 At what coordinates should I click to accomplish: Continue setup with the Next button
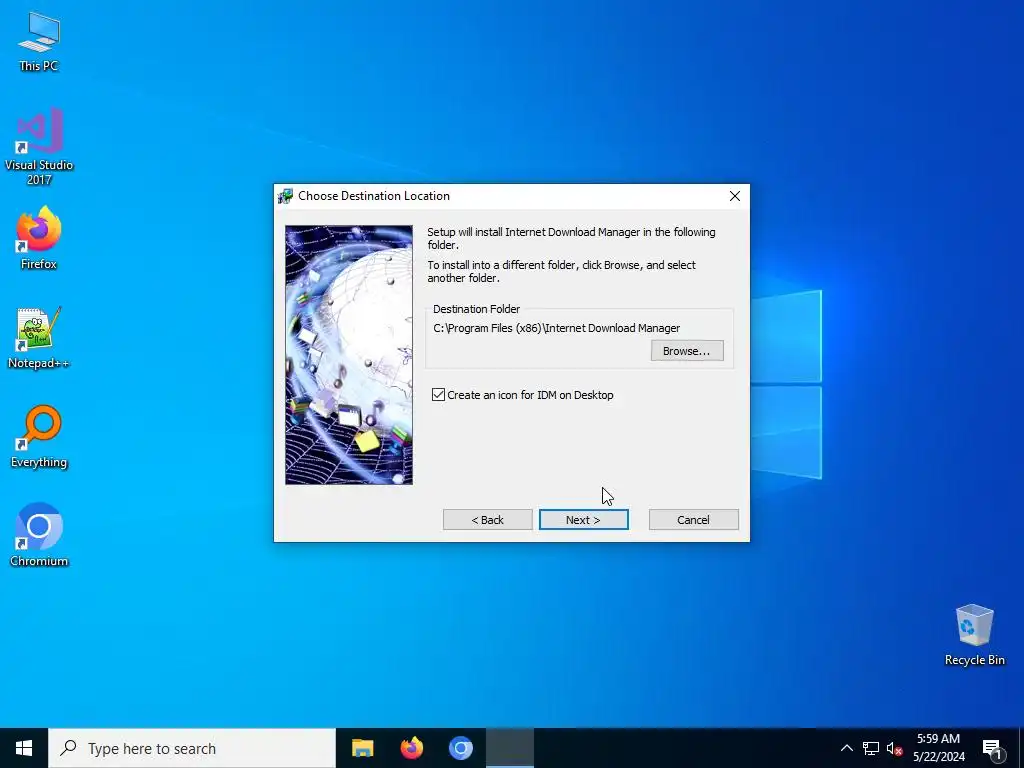(x=583, y=520)
